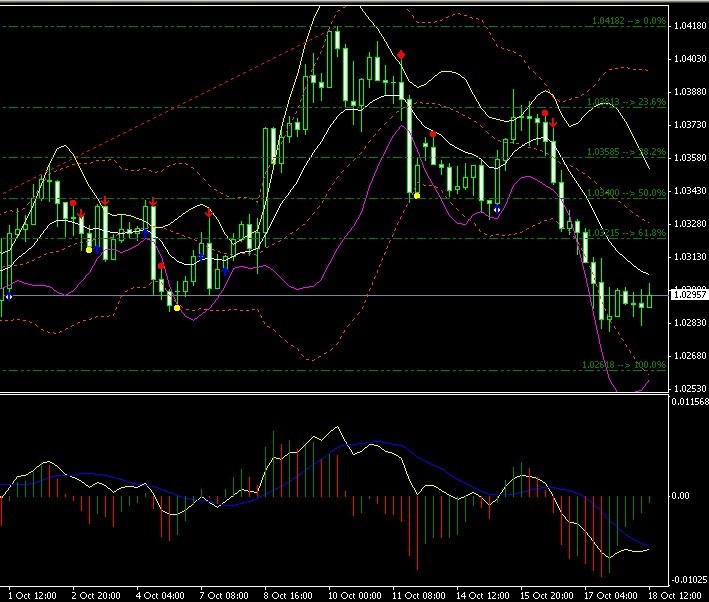Select the Fibonacci label 1.04182 --> 0.0%
This screenshot has height=602, width=709.
pyautogui.click(x=629, y=21)
